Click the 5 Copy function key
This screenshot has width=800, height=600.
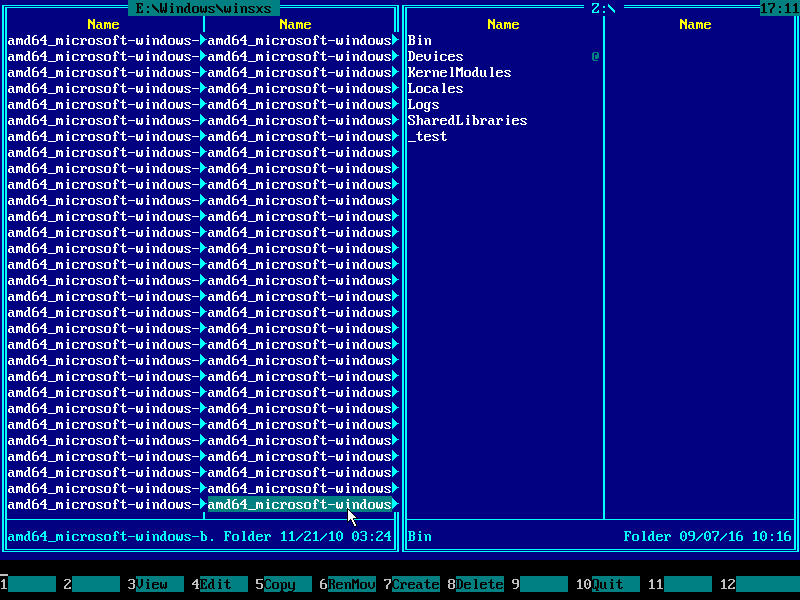[284, 584]
